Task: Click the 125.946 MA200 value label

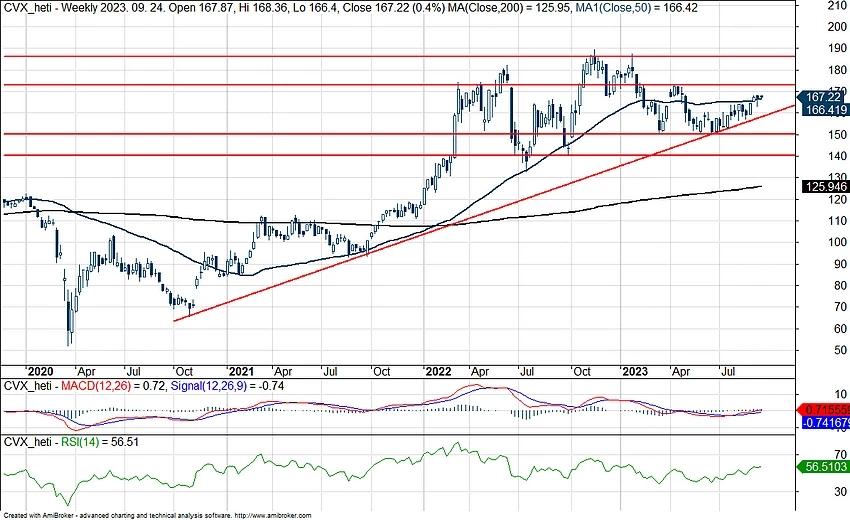Action: (826, 186)
